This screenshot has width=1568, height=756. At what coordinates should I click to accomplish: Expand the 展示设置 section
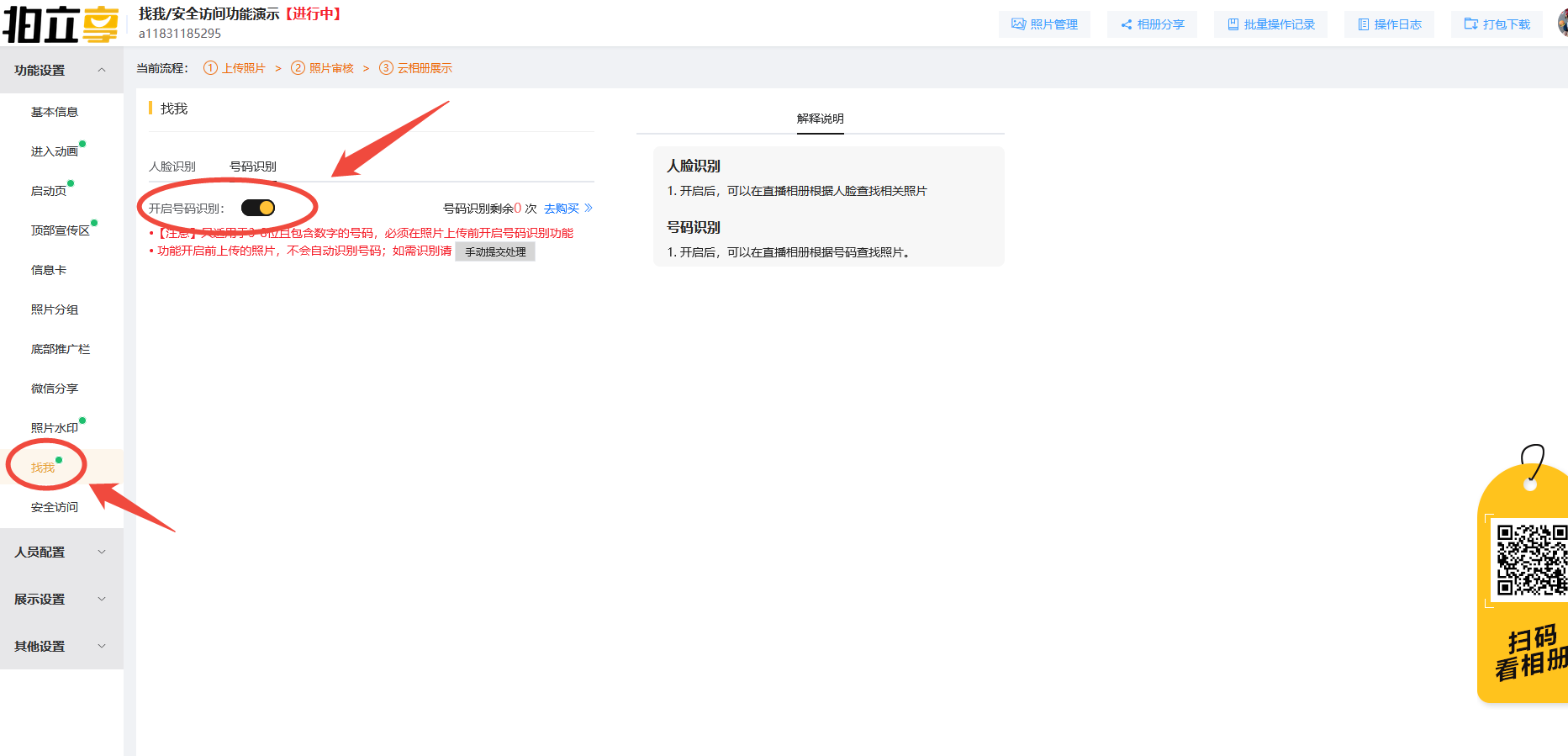(x=61, y=600)
